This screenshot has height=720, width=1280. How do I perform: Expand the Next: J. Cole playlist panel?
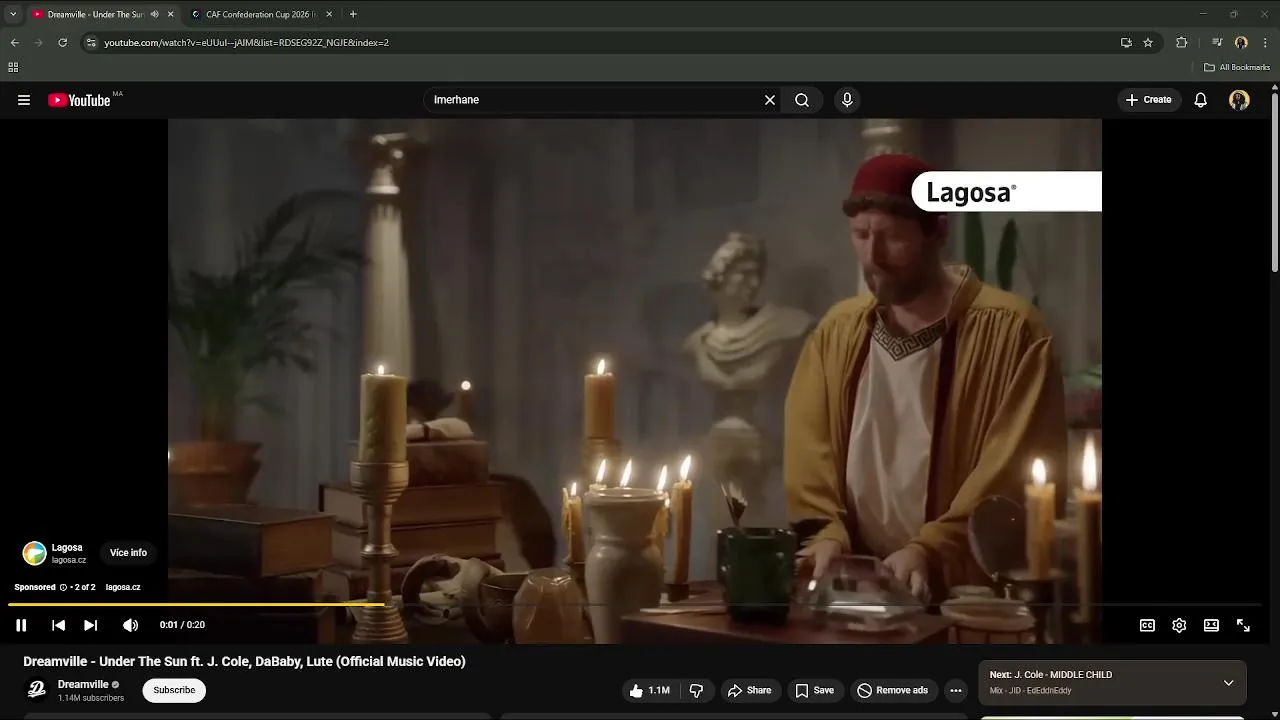click(x=1228, y=683)
